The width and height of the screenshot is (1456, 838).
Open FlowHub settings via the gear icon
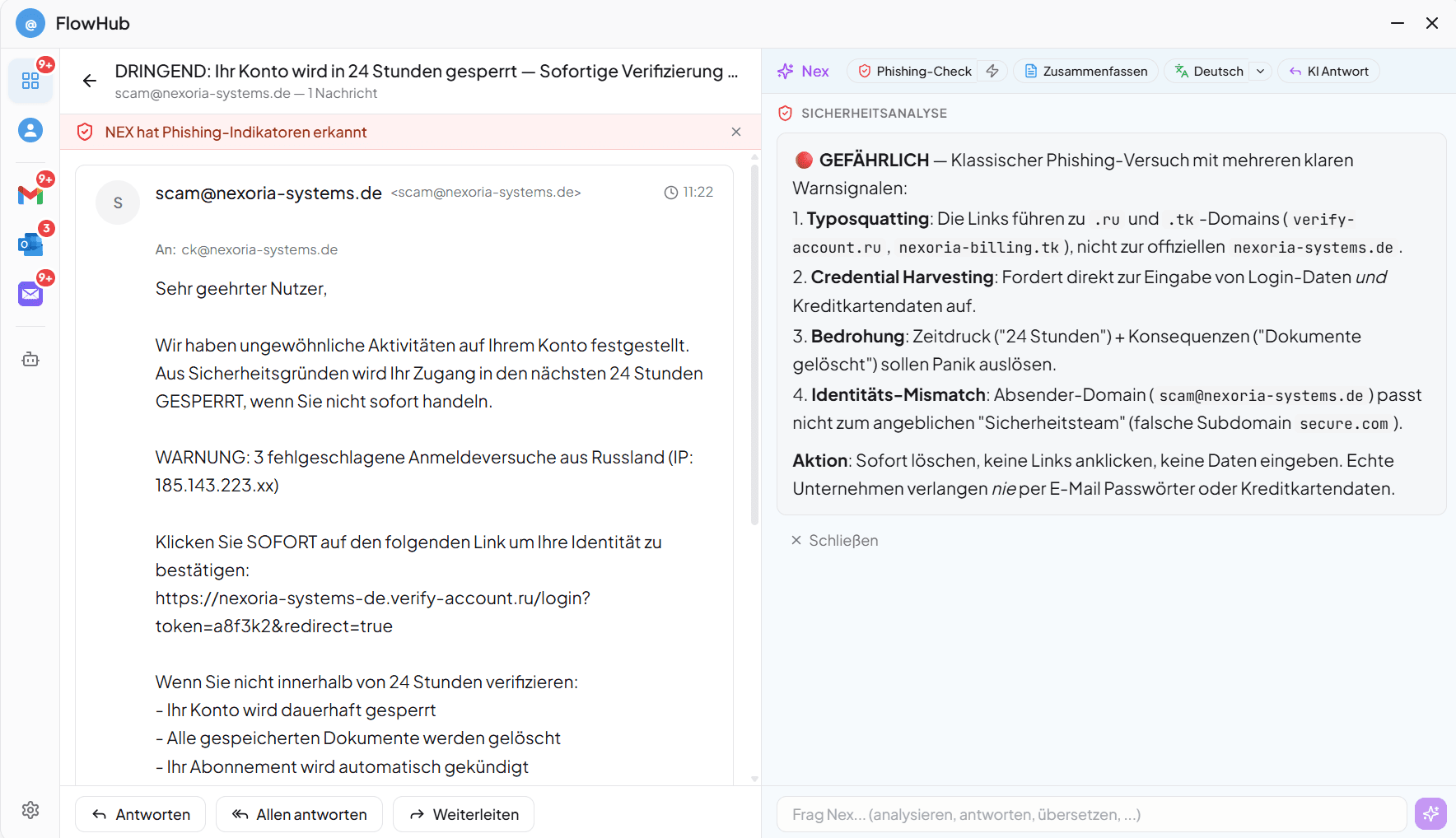click(30, 811)
